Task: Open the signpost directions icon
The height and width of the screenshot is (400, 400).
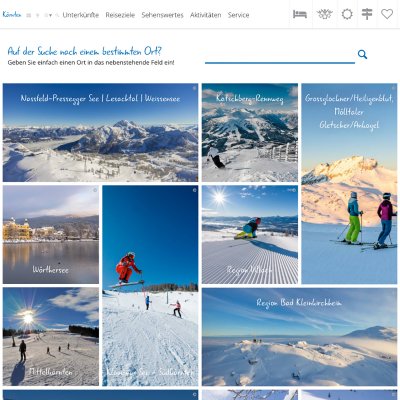Action: (367, 14)
